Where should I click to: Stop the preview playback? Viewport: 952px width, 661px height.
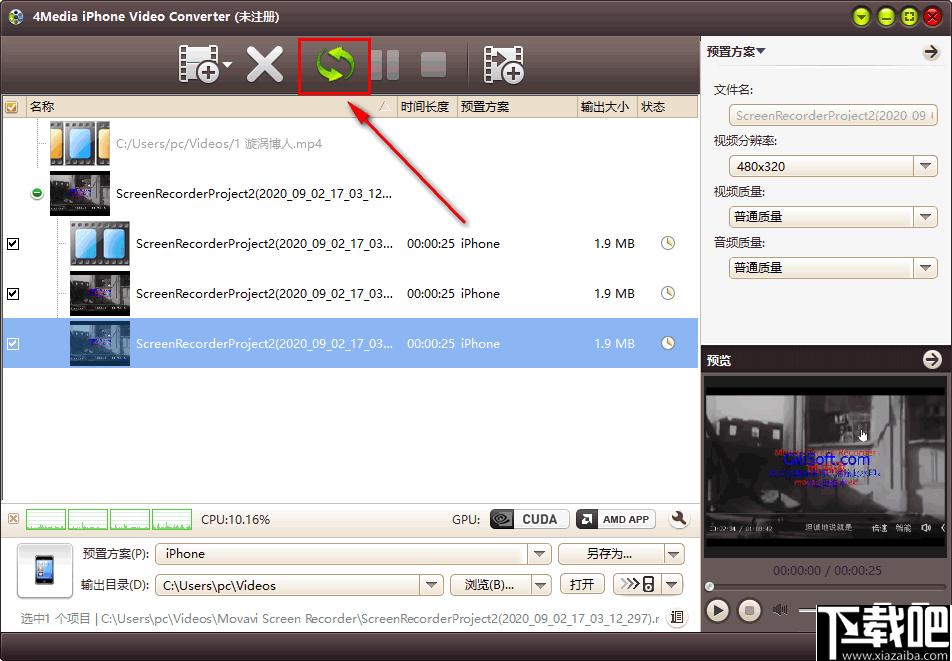pyautogui.click(x=749, y=610)
